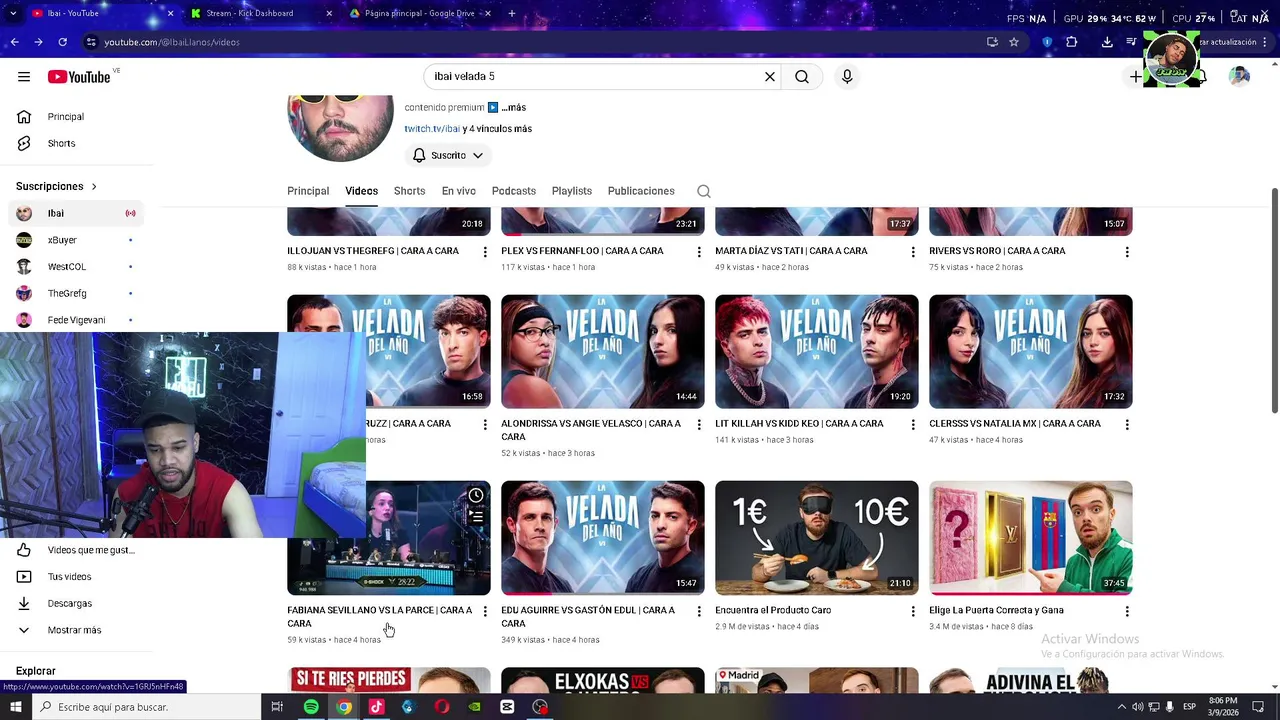Open options for Encuentra el Producto Caro

913,611
